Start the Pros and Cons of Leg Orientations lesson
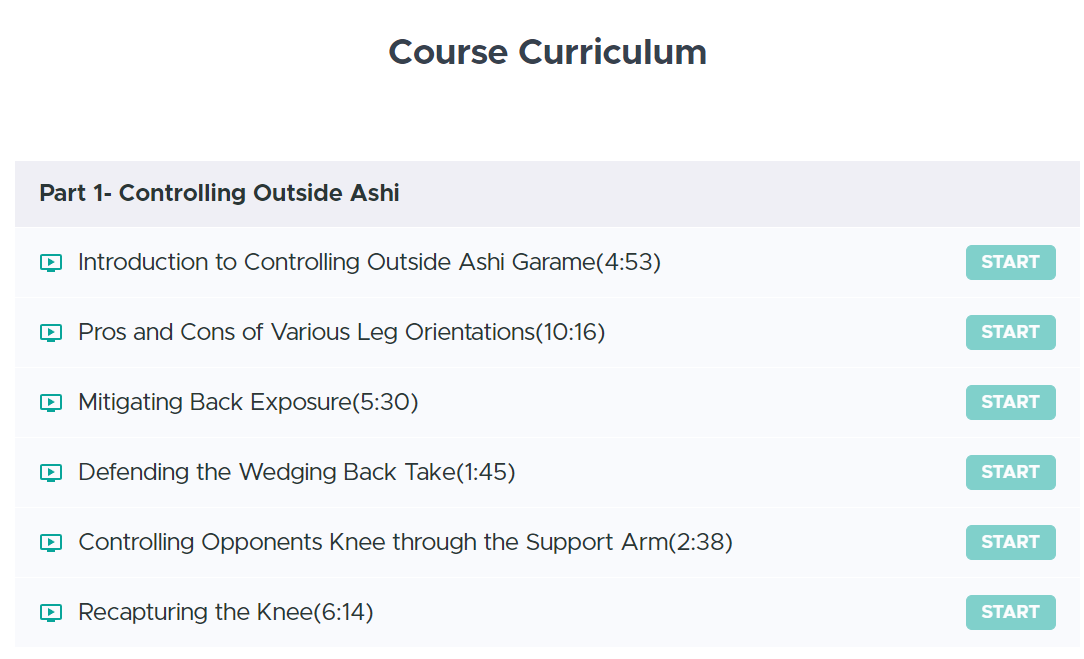This screenshot has height=659, width=1084. tap(1010, 332)
